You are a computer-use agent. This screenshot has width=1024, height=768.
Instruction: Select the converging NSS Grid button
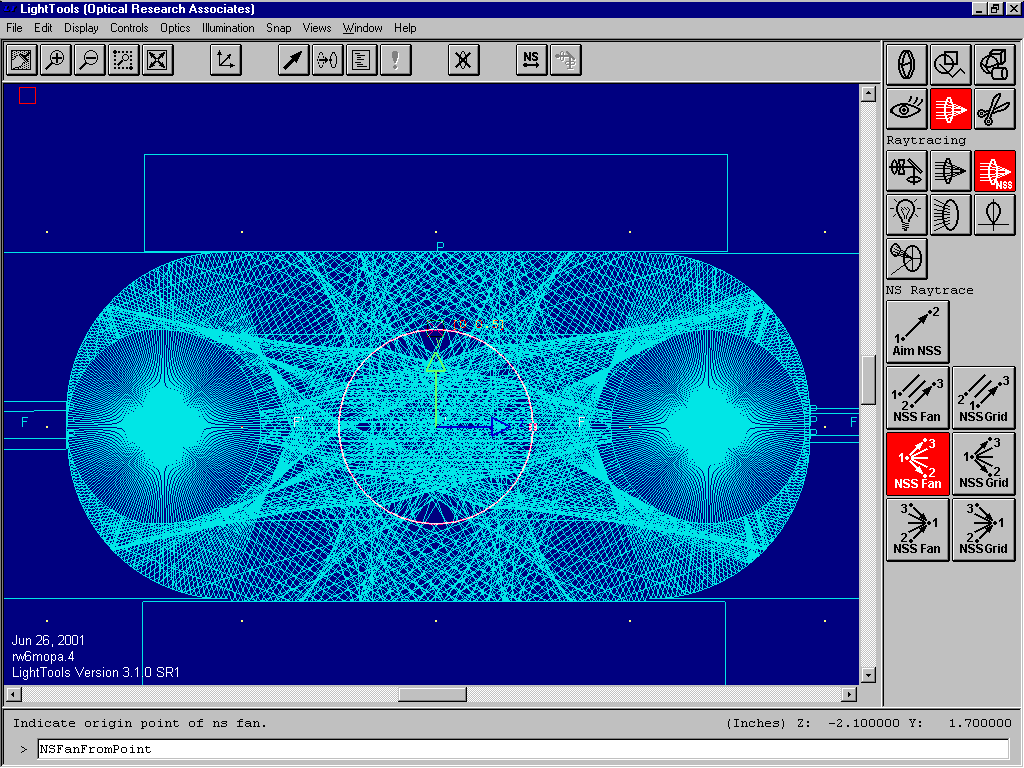pos(983,529)
